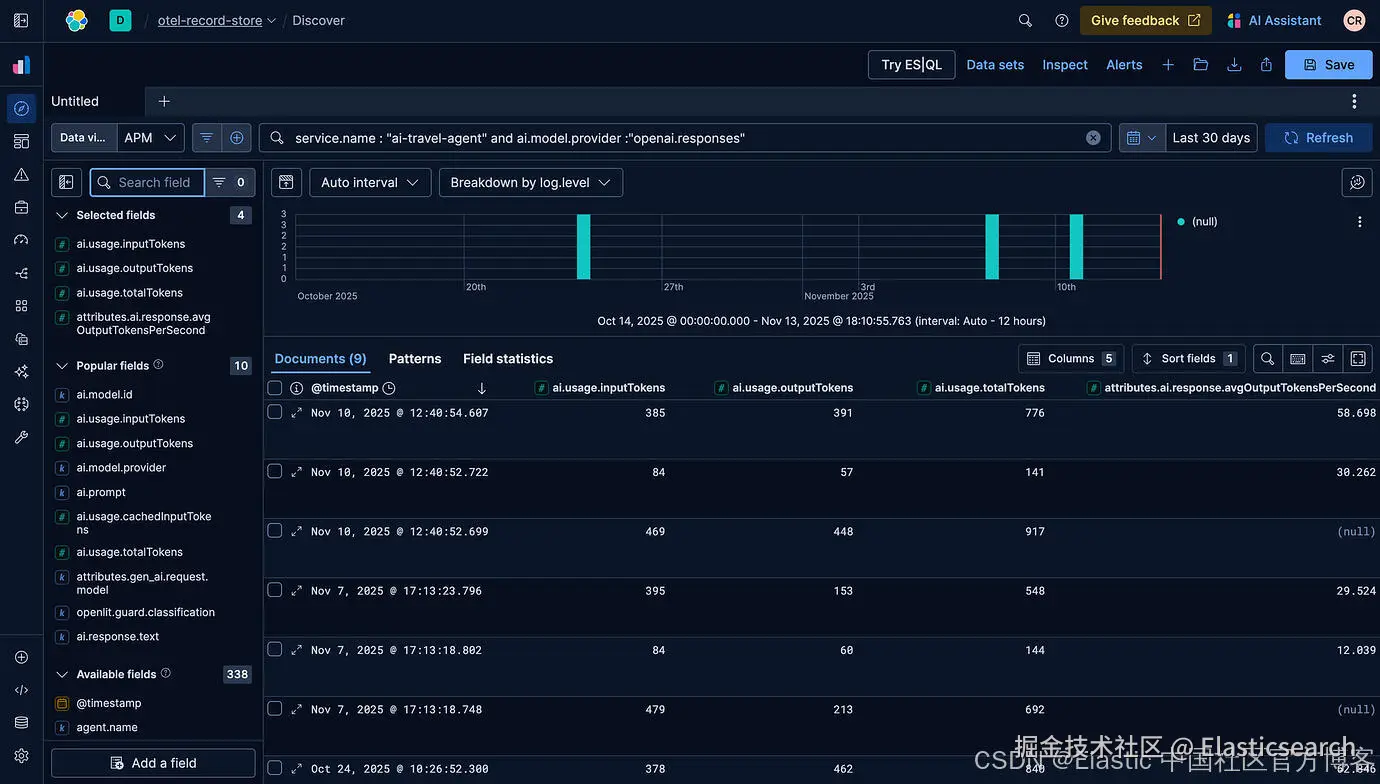This screenshot has height=784, width=1380.
Task: Click the search magnifier icon in header
Action: (x=1025, y=20)
